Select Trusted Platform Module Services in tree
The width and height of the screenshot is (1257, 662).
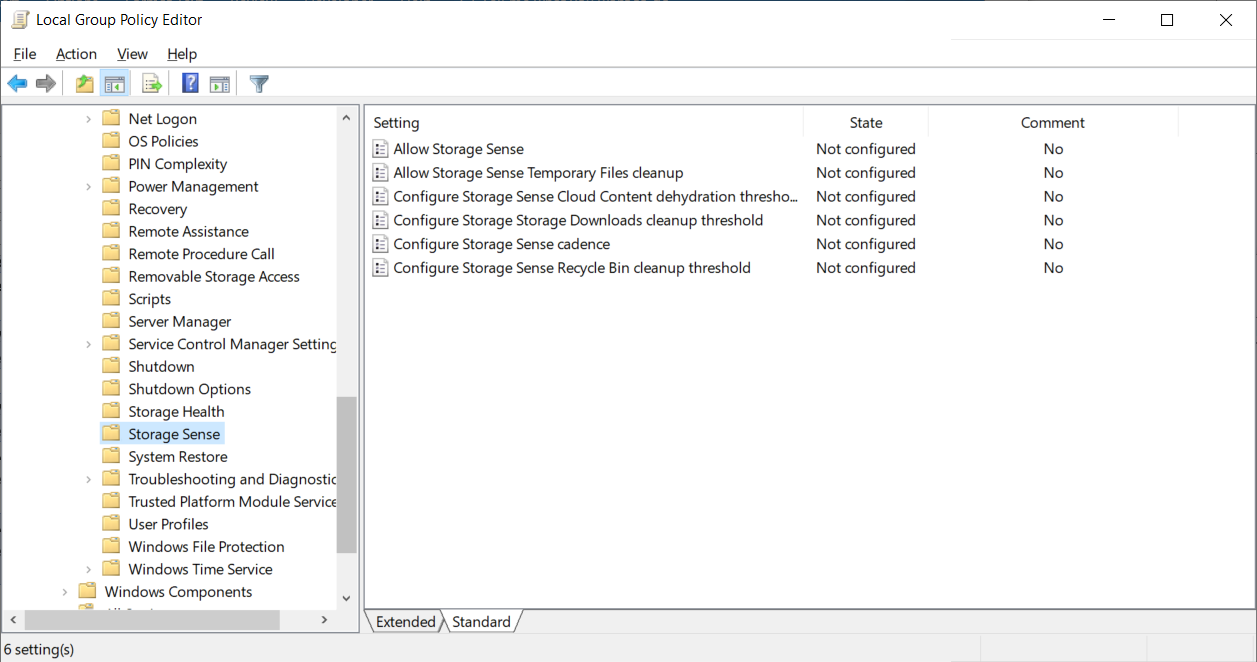232,501
